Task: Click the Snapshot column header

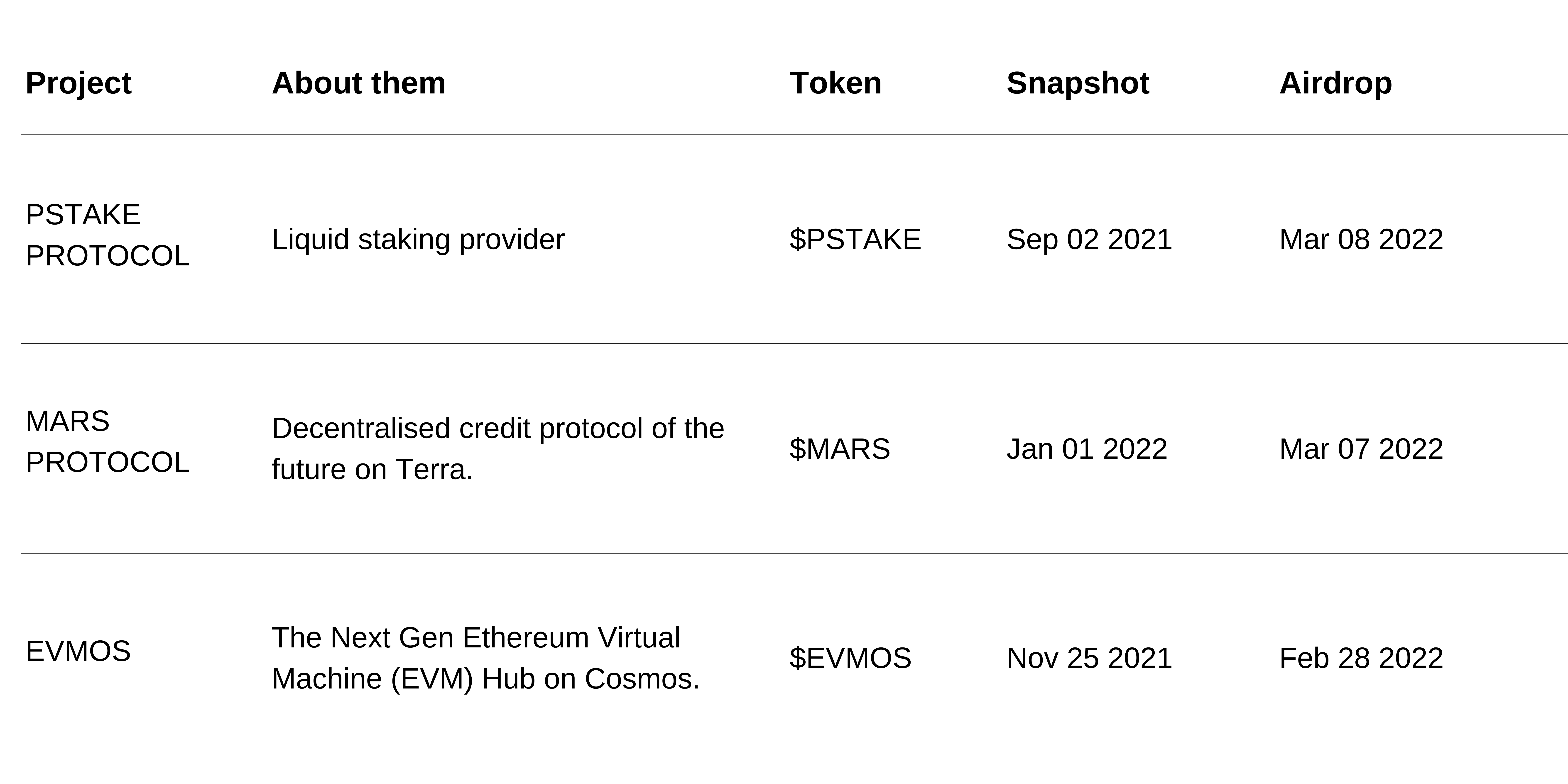Action: [x=1078, y=83]
